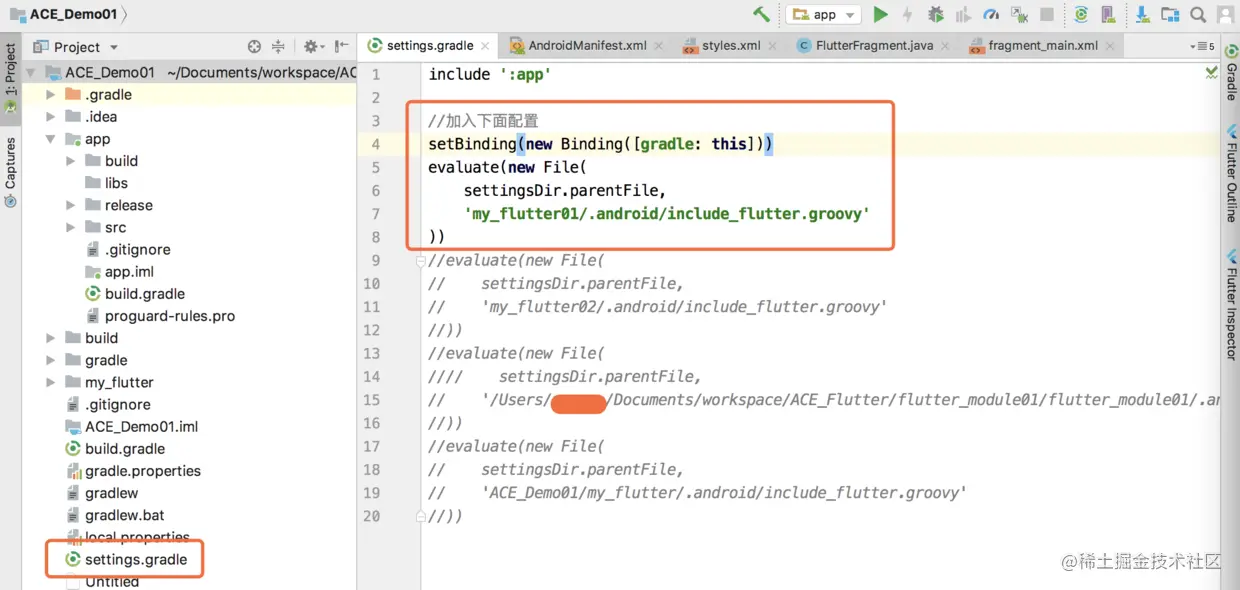The image size is (1240, 590).
Task: Hide the Project panel with arrow icon
Action: pyautogui.click(x=342, y=46)
